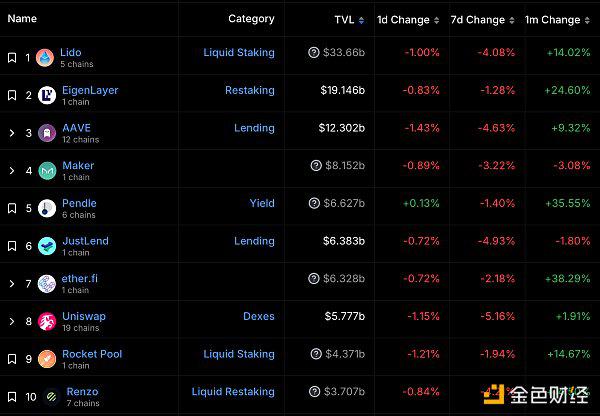Open the Liquid Staking category link for Lido
The image size is (600, 416).
(239, 52)
